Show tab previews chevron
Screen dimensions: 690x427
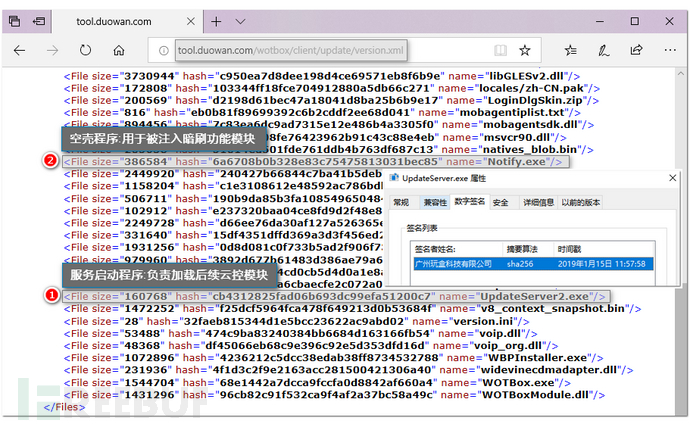[x=240, y=21]
